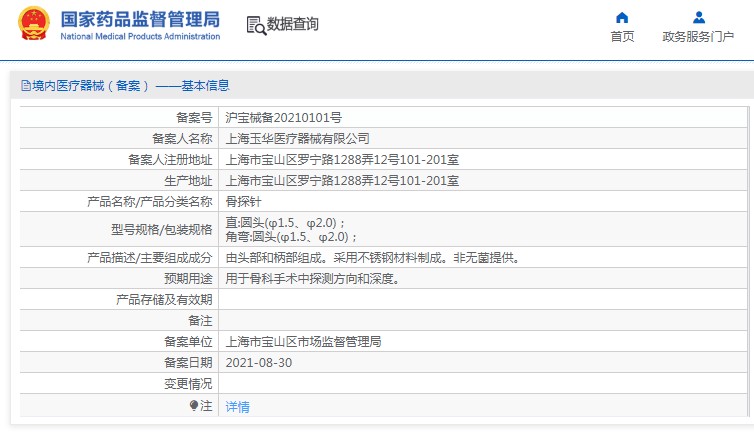
Task: Click the 备案单位 label
Action: point(188,342)
